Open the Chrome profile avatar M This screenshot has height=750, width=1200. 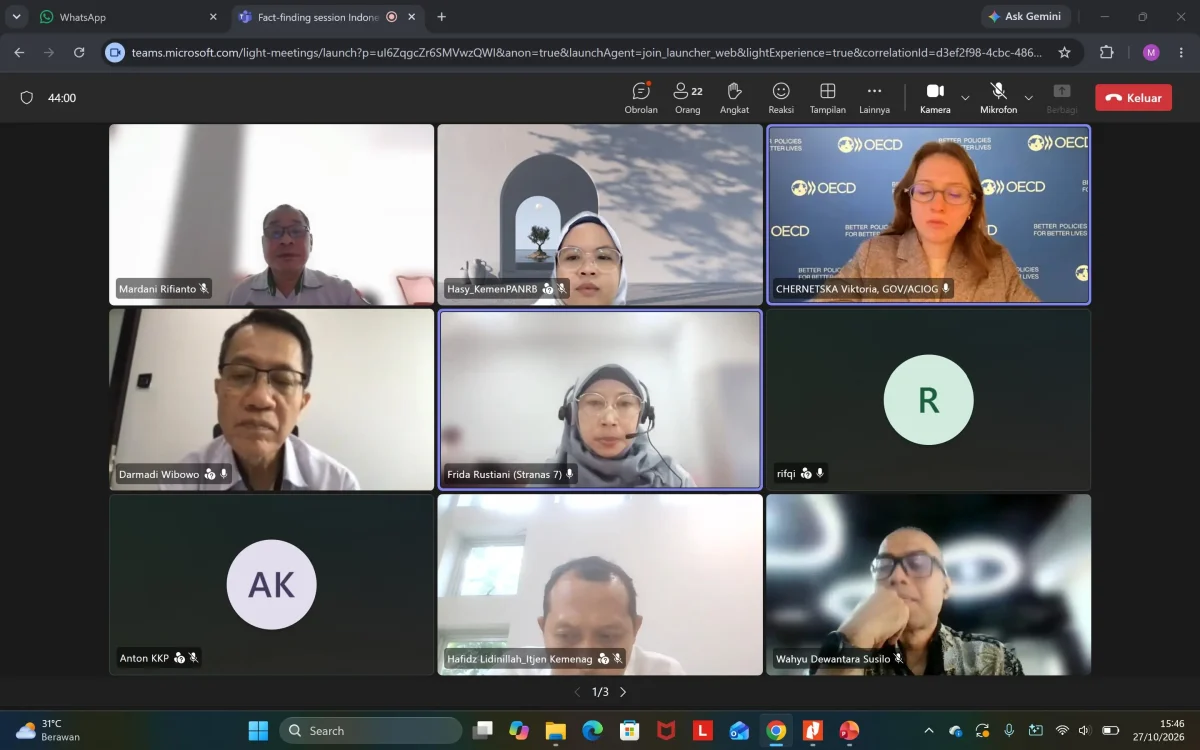click(1151, 52)
